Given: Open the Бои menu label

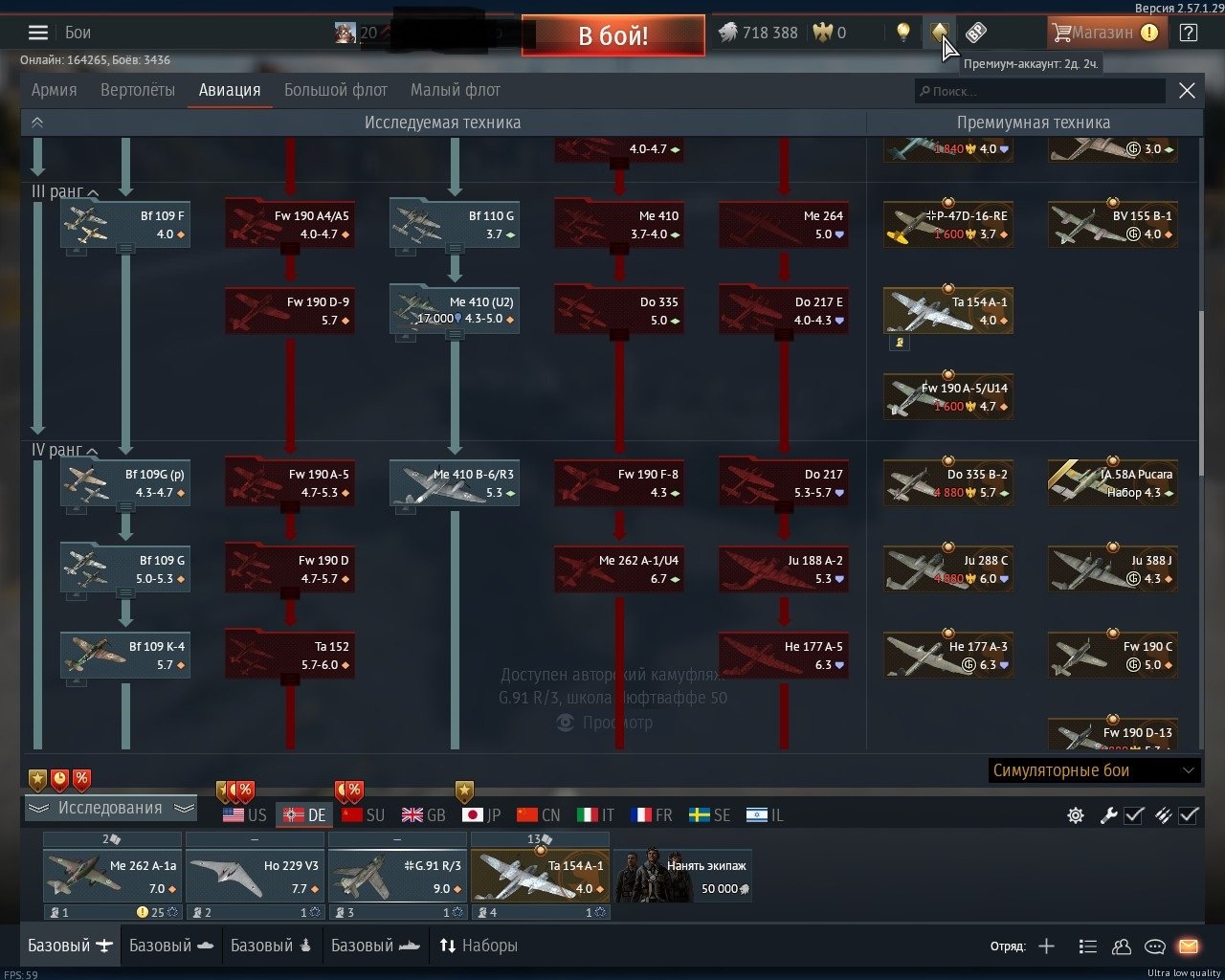Looking at the screenshot, I should [78, 33].
